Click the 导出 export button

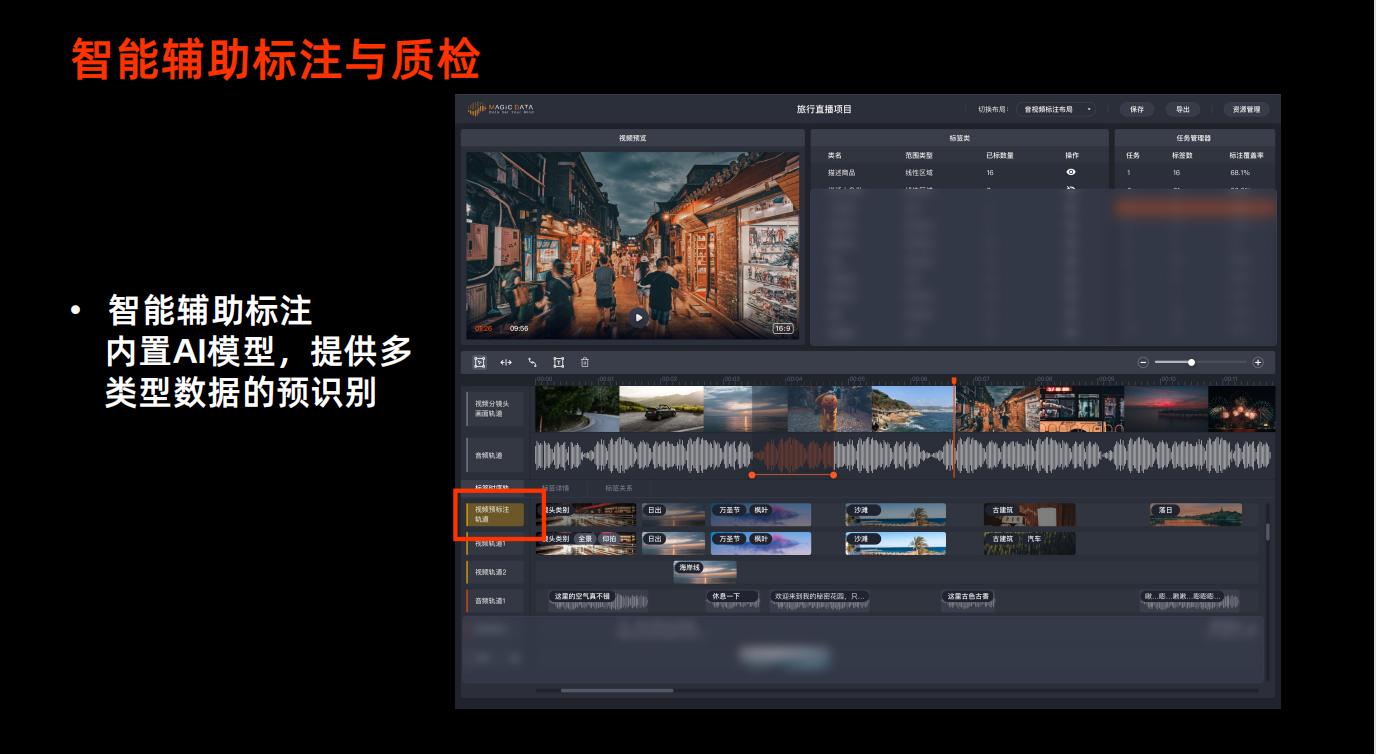pos(1182,109)
